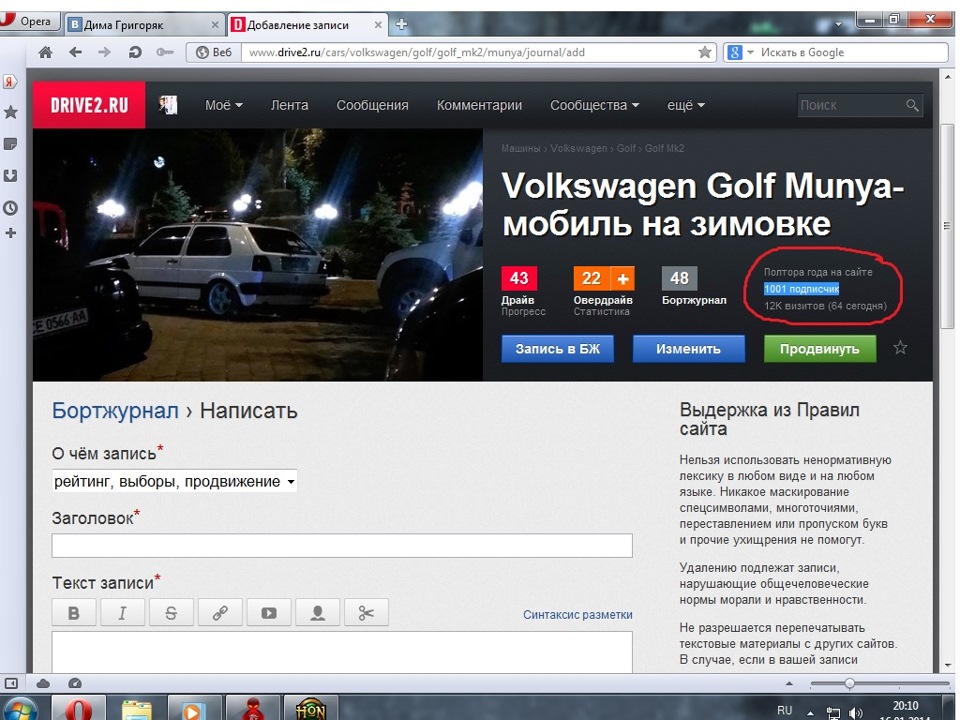The image size is (960, 720).
Task: Apply strikethrough formatting in editor
Action: tap(171, 613)
